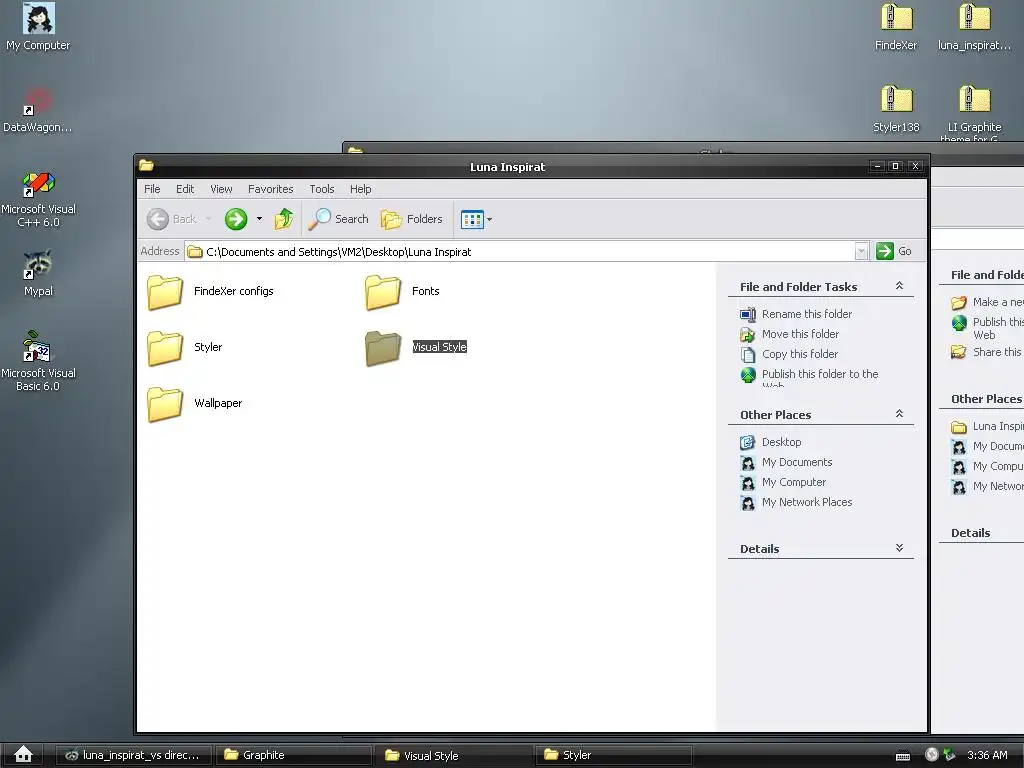Click into the Address path field

pos(519,251)
